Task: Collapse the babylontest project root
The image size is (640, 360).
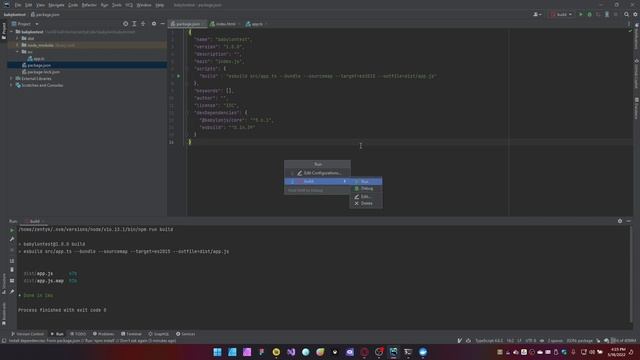Action: pos(12,31)
